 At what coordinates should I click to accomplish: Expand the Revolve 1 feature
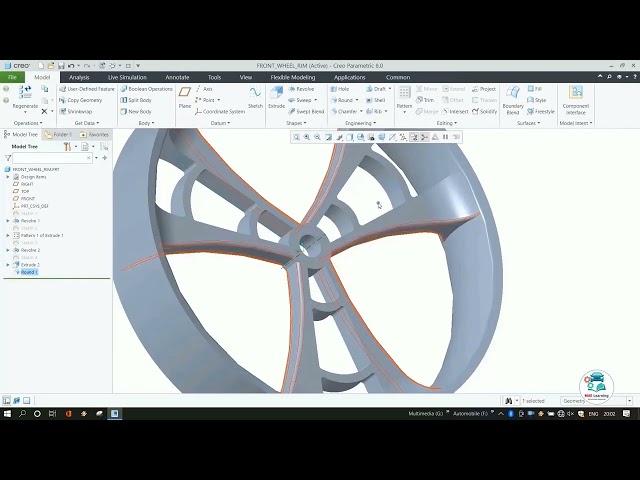coord(8,221)
